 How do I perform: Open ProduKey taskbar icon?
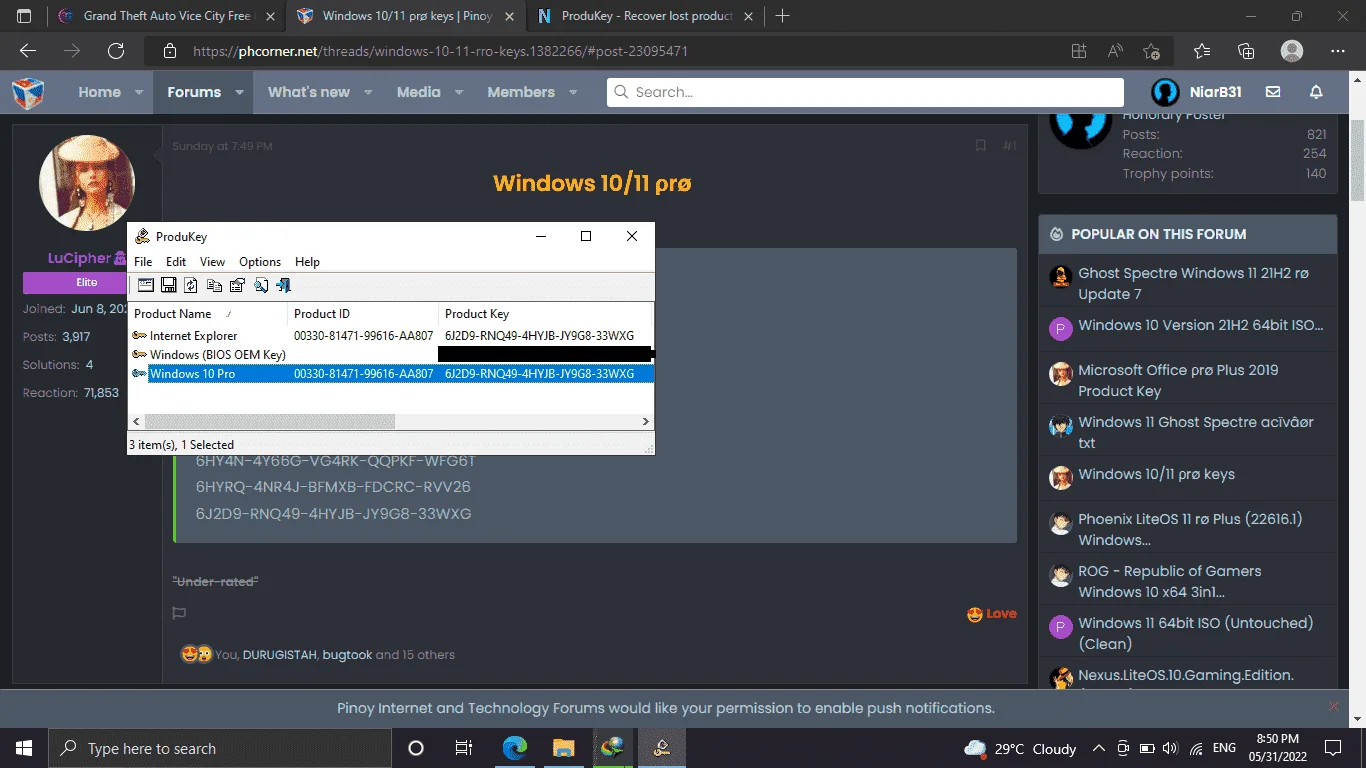click(x=661, y=748)
